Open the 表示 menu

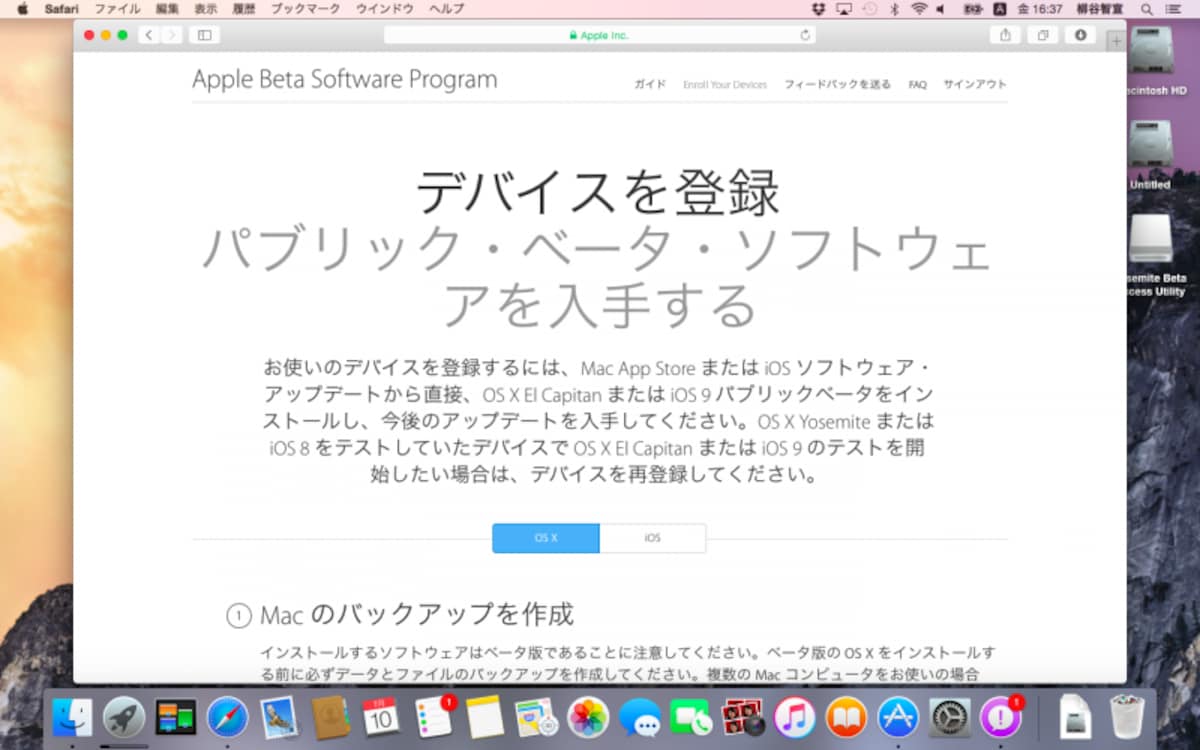point(205,9)
